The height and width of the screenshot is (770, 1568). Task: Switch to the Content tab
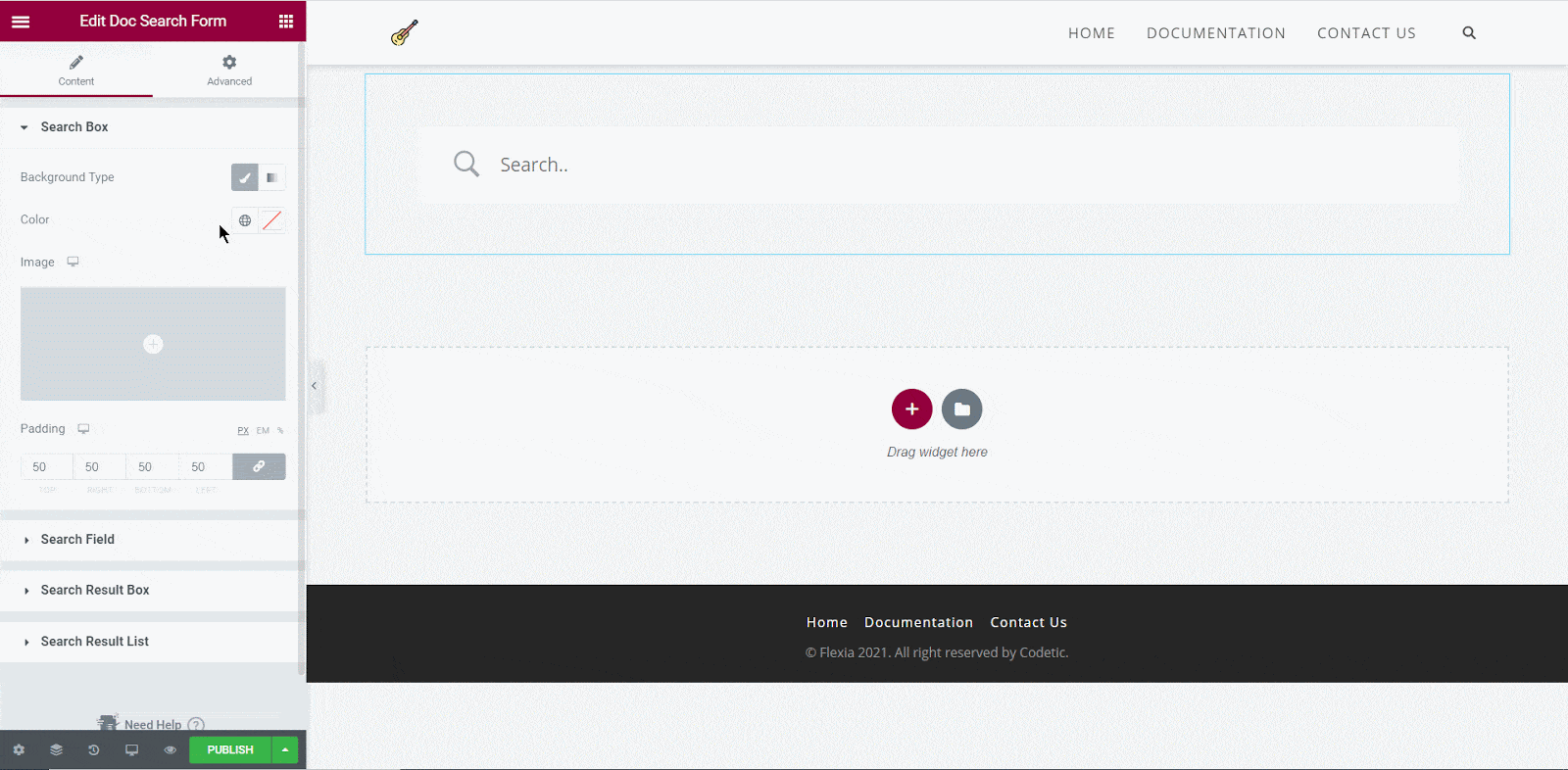tap(76, 71)
